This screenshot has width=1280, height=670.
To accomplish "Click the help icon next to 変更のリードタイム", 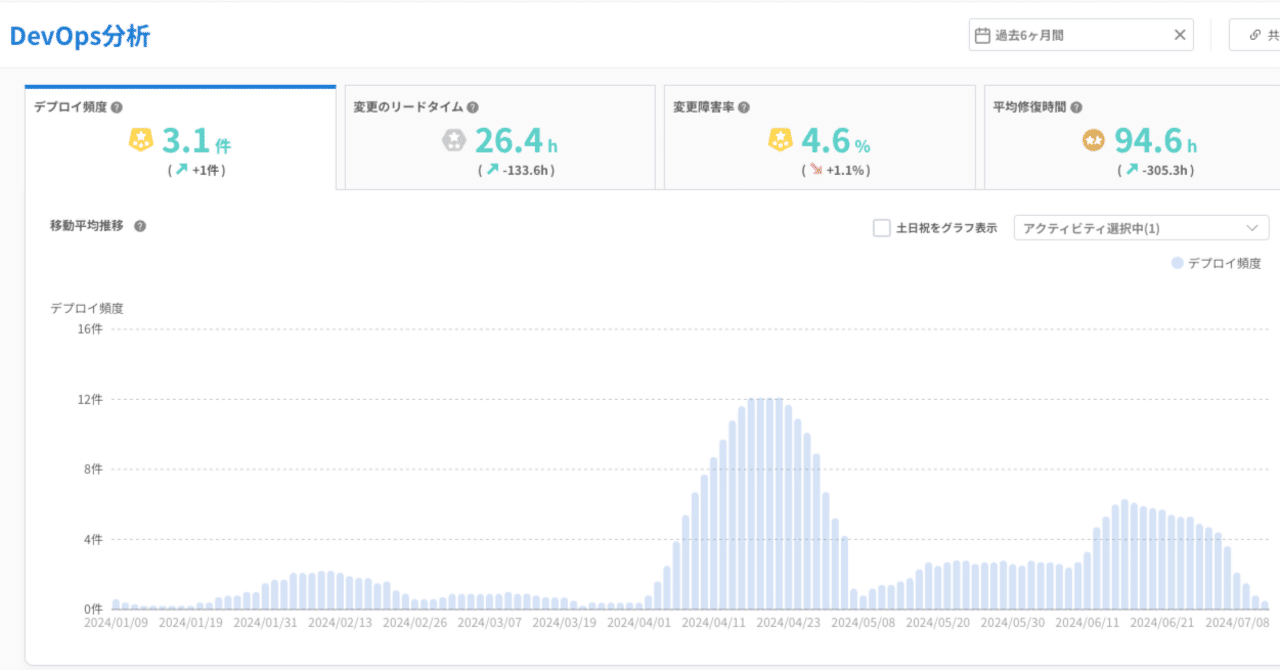I will (473, 105).
